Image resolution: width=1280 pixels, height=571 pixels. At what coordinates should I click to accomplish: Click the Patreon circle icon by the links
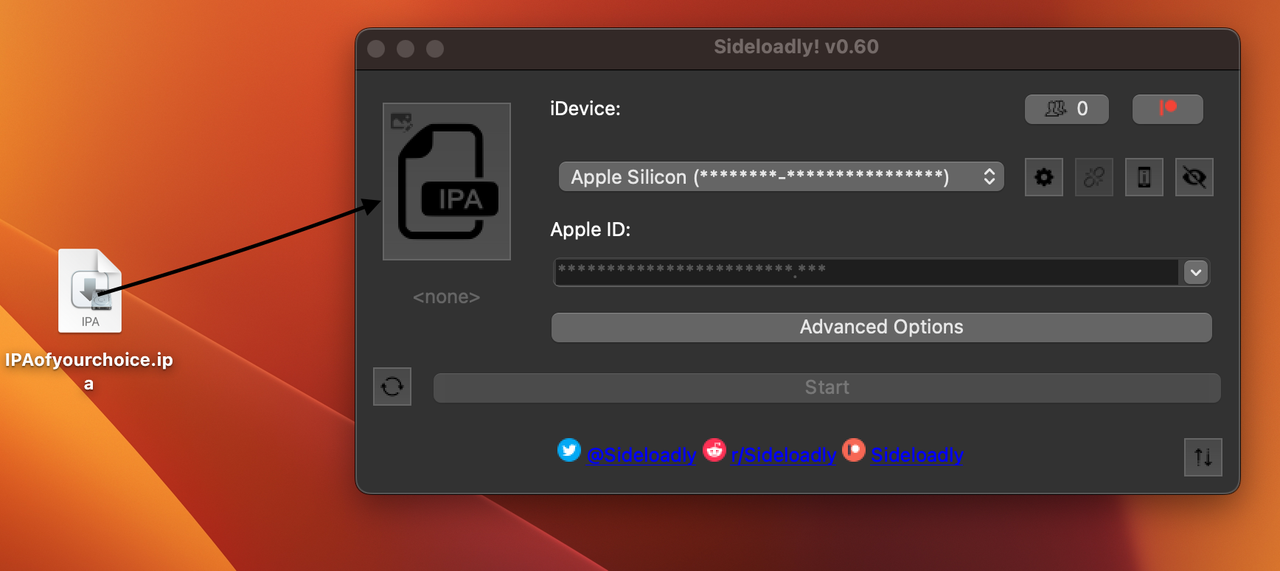coord(853,450)
